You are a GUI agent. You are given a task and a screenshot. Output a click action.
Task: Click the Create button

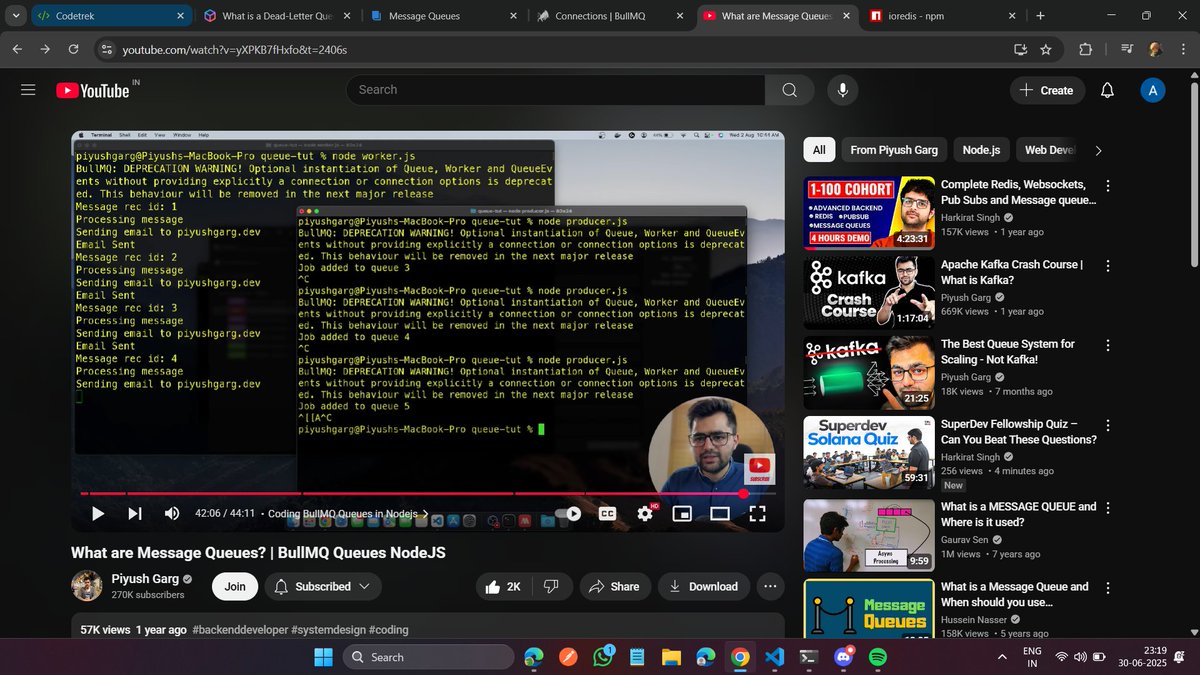coord(1046,90)
